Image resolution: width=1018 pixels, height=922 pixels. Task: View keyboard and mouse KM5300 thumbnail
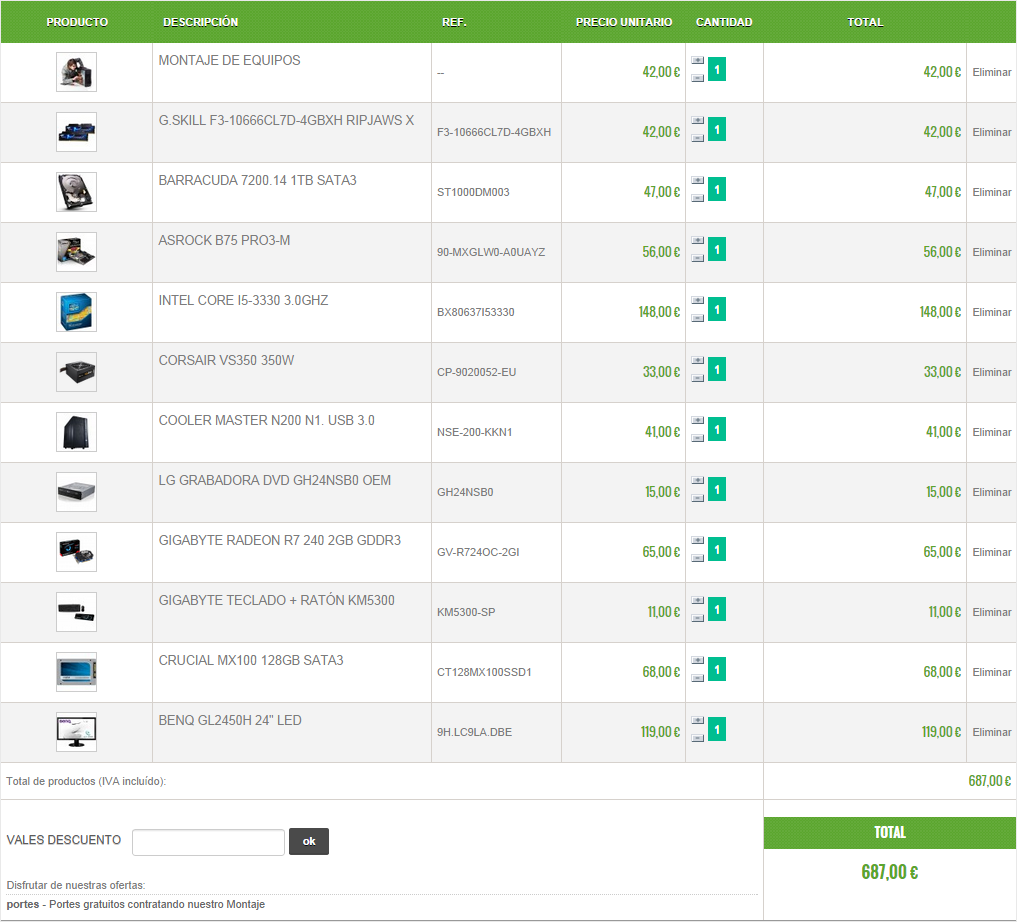pos(77,612)
